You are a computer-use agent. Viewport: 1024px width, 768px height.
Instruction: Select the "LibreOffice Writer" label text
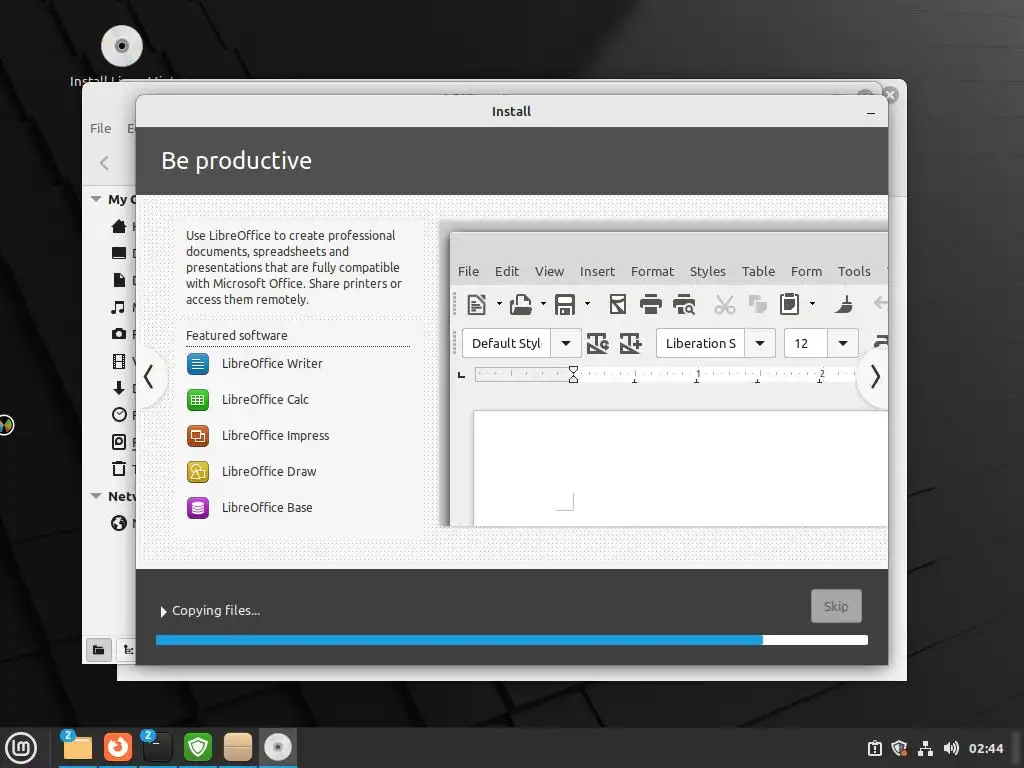pyautogui.click(x=272, y=364)
